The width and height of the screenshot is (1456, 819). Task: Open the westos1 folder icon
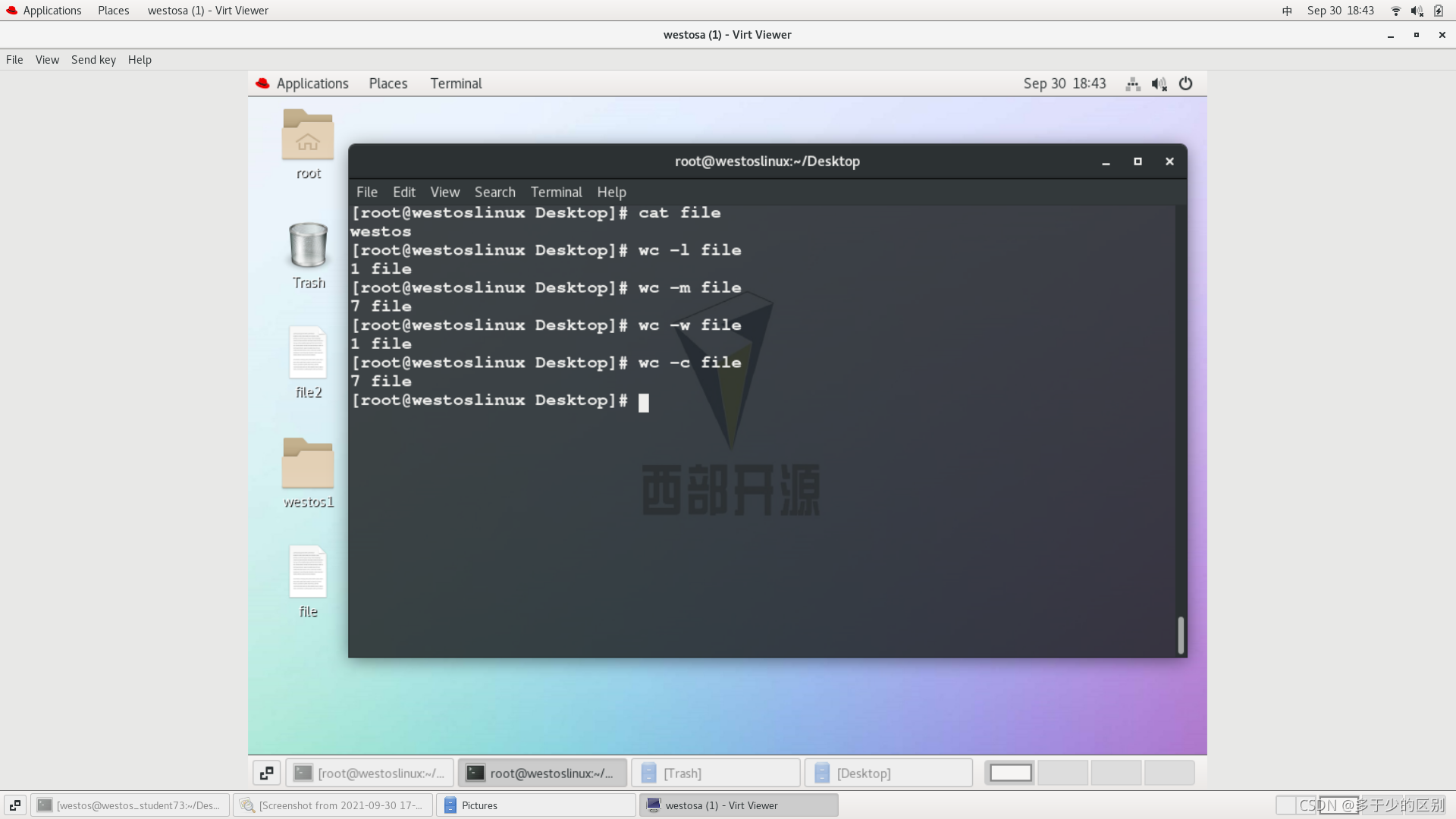[308, 464]
